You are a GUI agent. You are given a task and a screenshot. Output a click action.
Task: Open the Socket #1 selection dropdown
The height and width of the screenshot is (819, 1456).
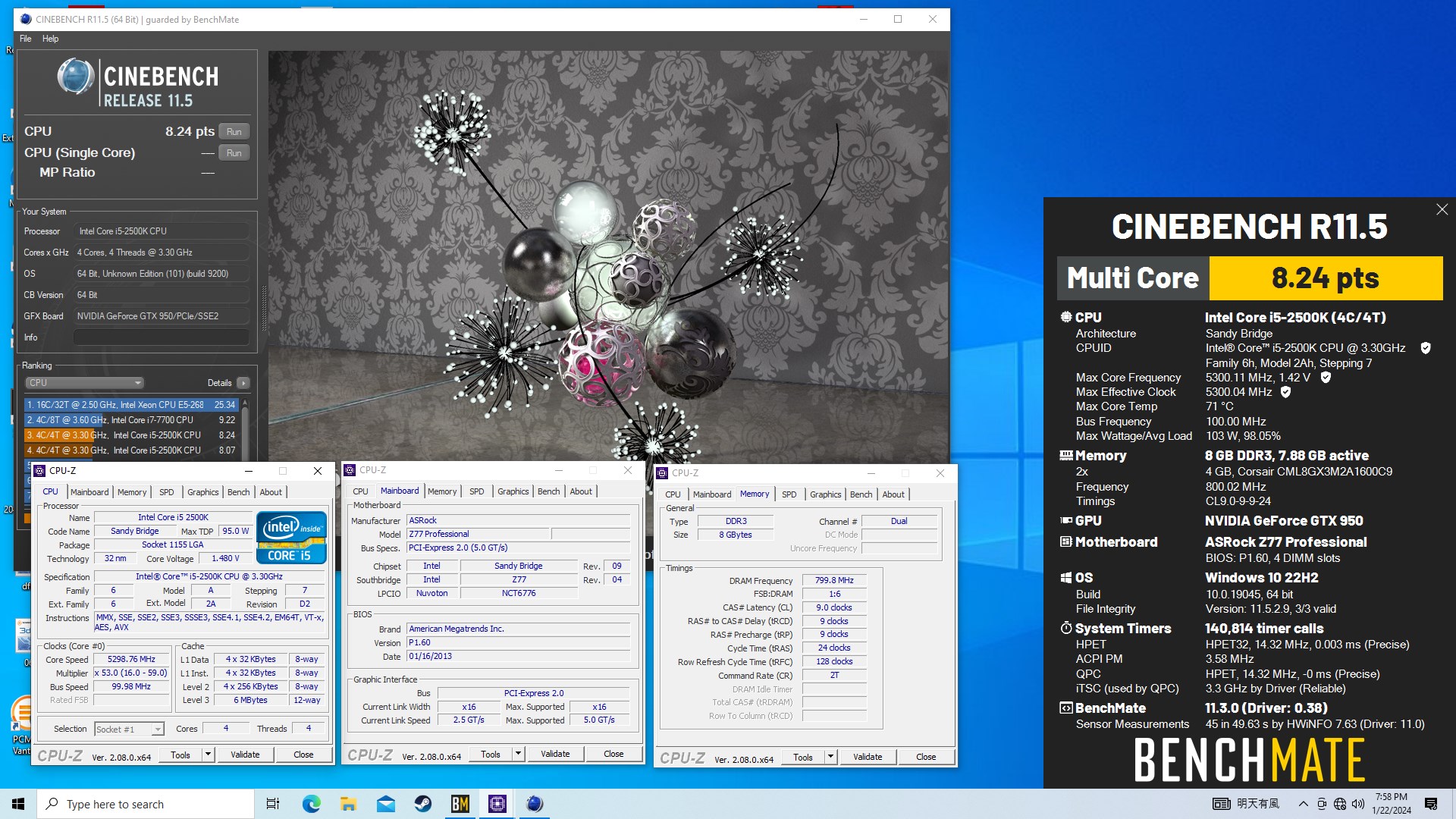[x=129, y=730]
